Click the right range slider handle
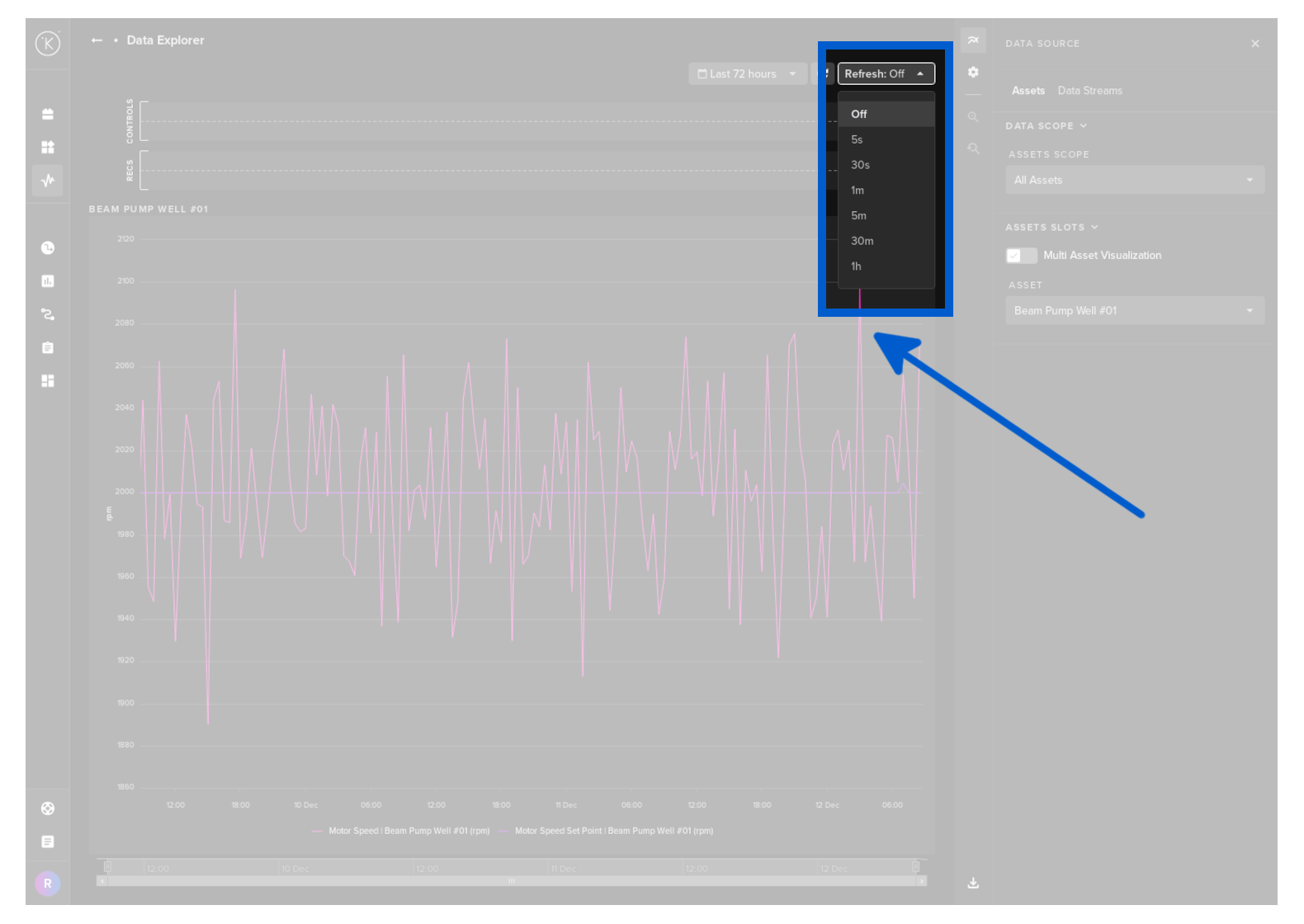The image size is (1304, 924). [x=915, y=867]
